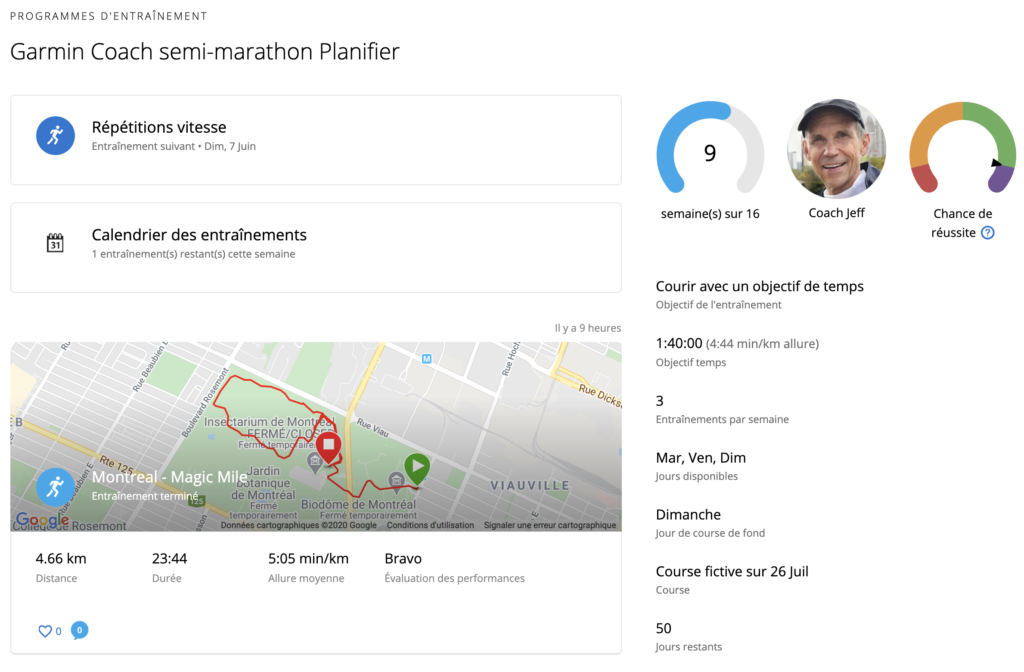The image size is (1024, 672).
Task: Click the Biodôme de Montréal place label on map
Action: pos(358,504)
